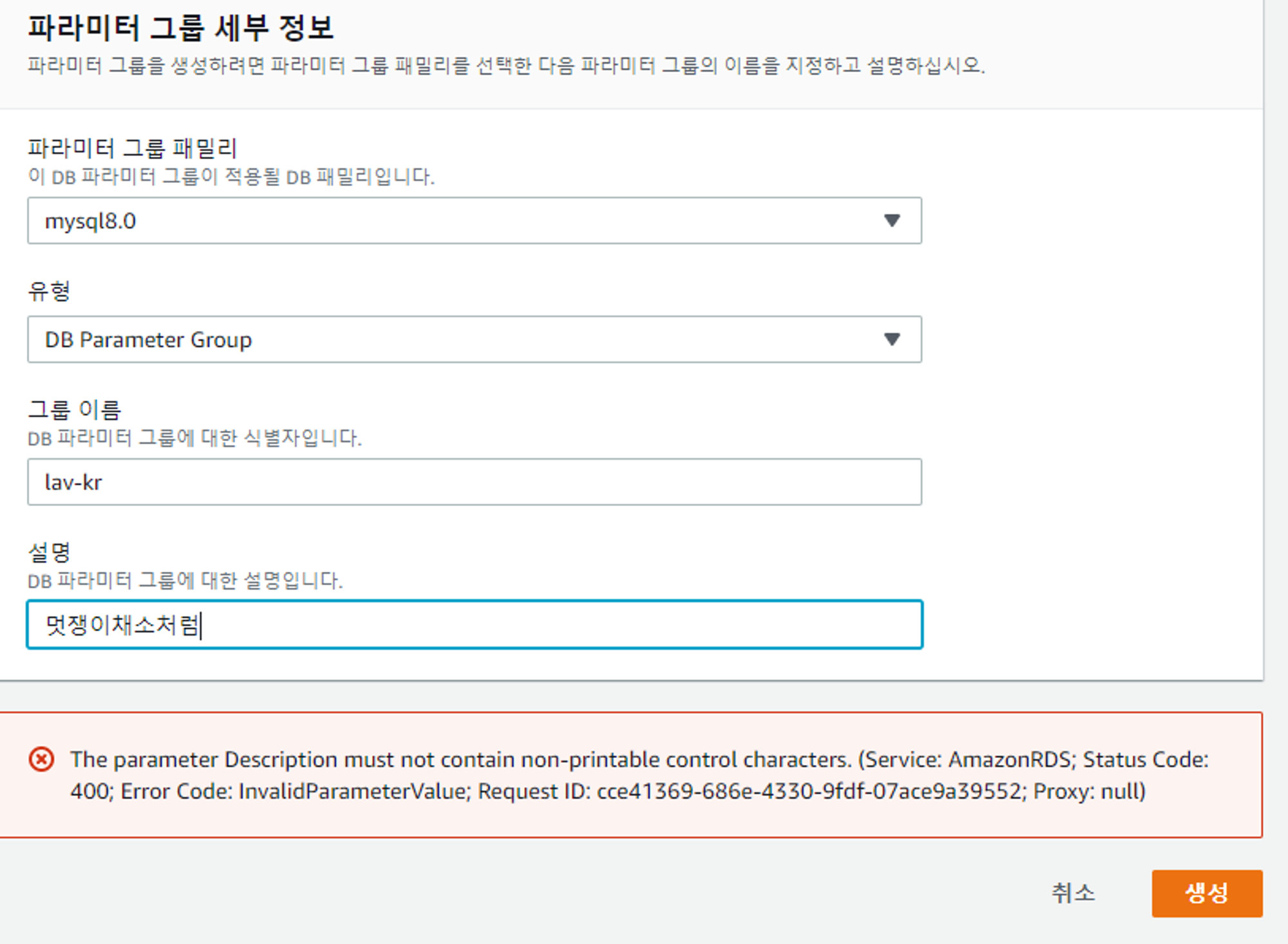Click the red error X icon

42,759
